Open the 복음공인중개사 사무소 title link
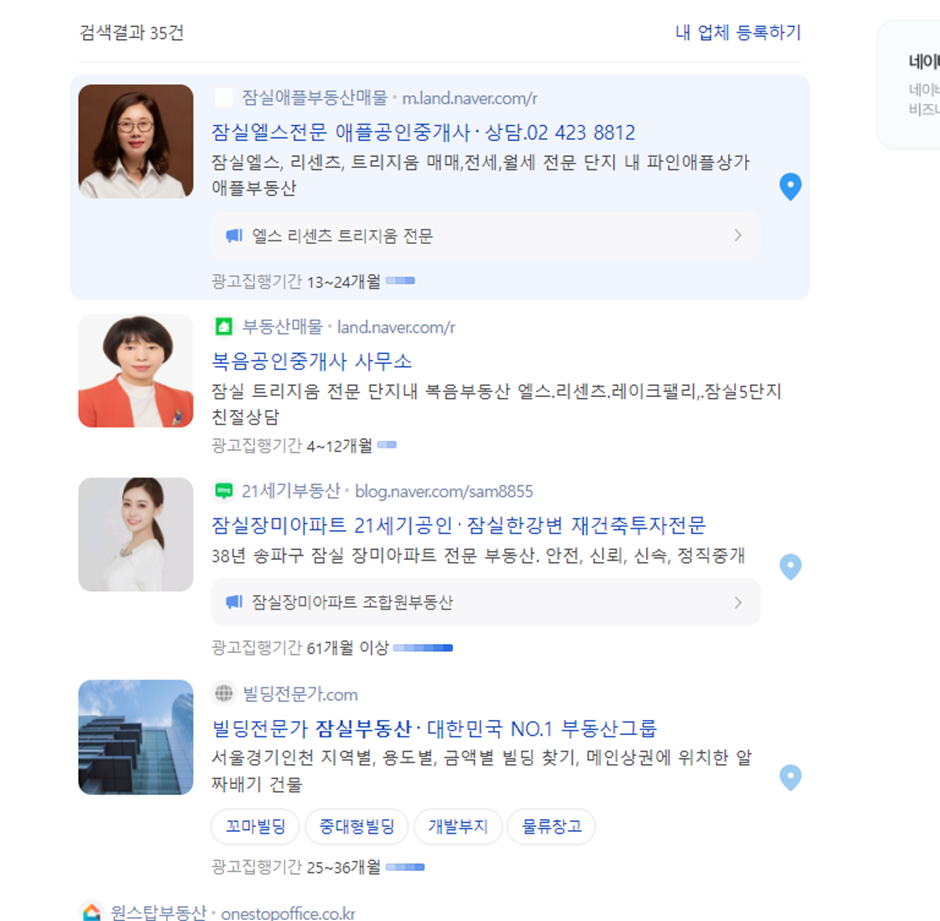The height and width of the screenshot is (921, 940). point(312,361)
